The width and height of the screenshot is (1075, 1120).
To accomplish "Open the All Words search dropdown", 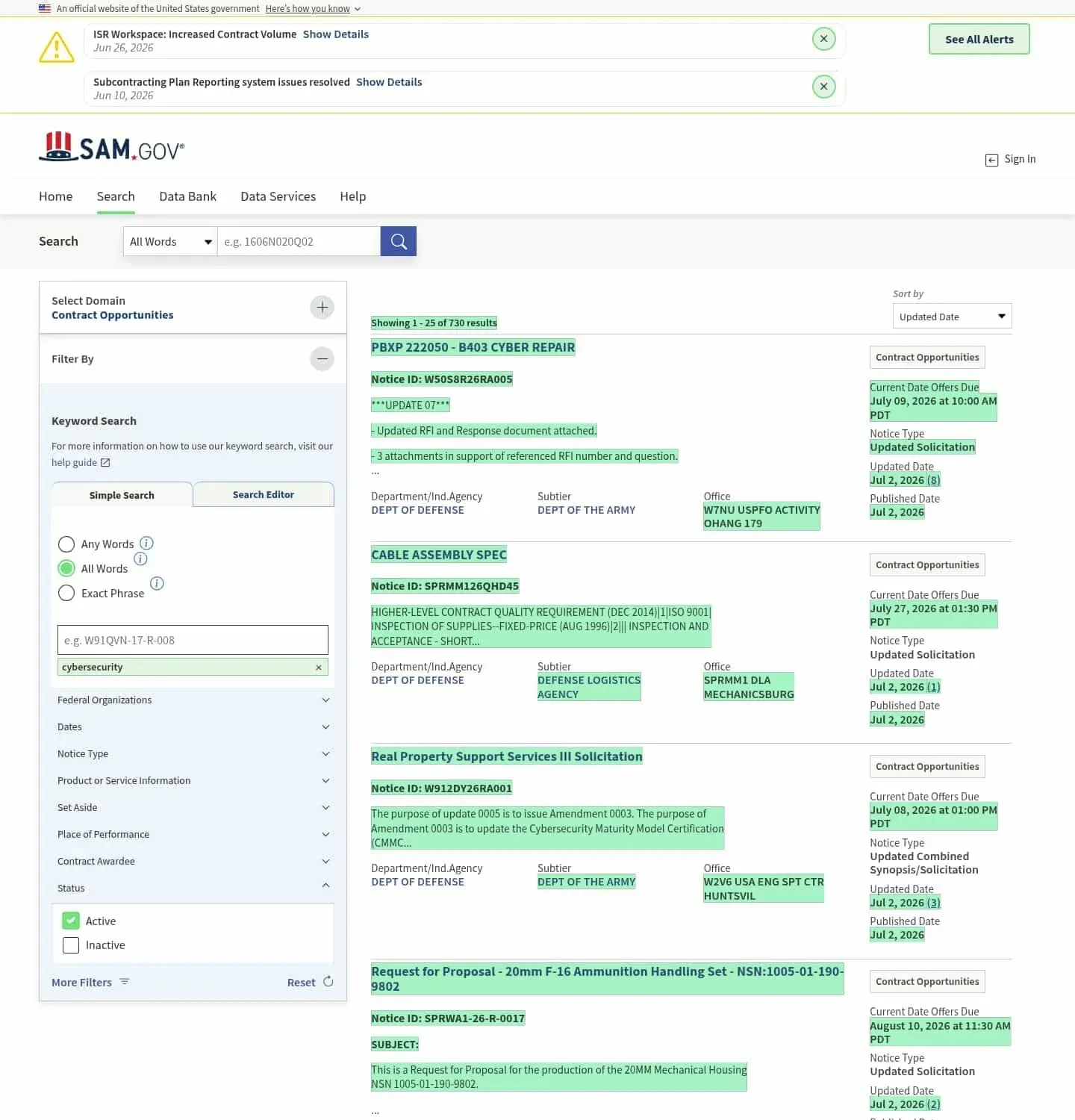I will 170,241.
